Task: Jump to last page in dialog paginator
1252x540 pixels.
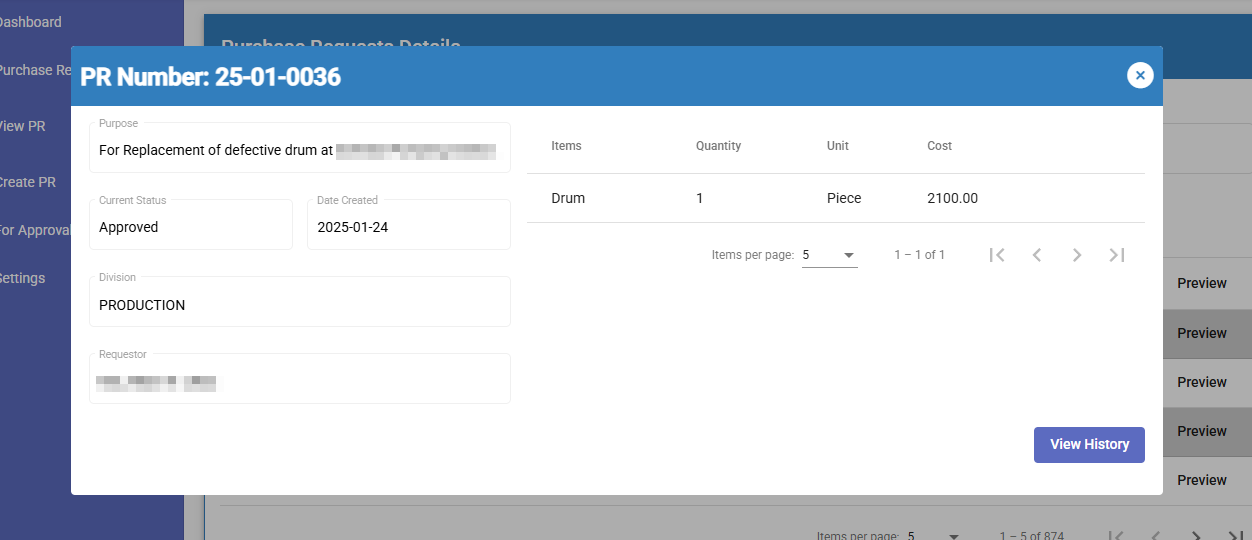Action: [x=1117, y=255]
